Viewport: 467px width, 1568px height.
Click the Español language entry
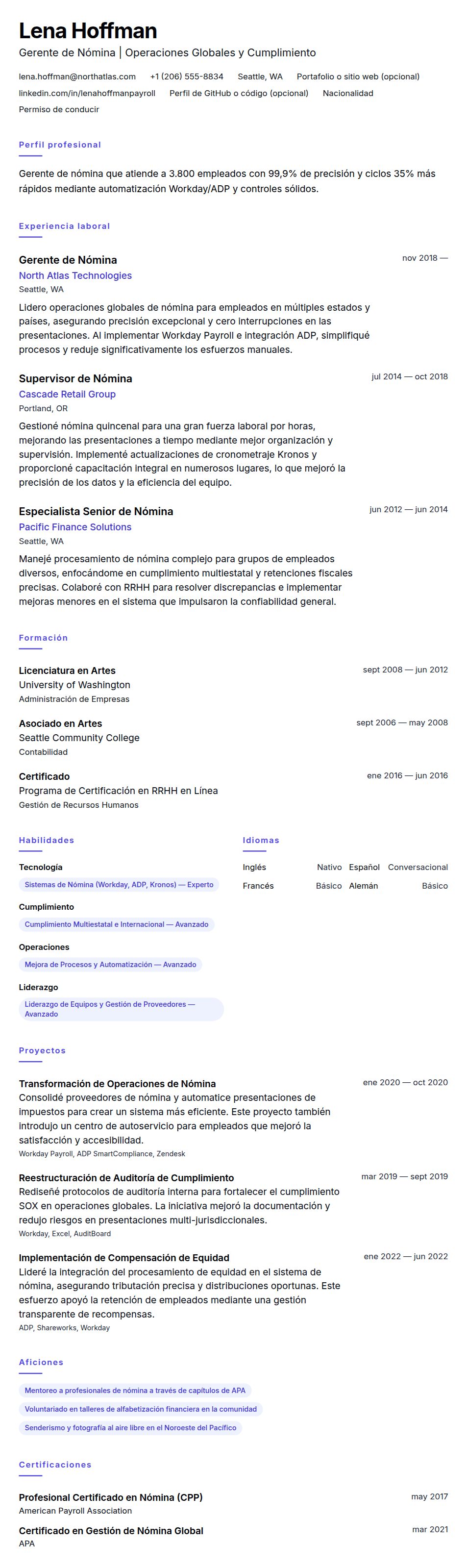(364, 868)
